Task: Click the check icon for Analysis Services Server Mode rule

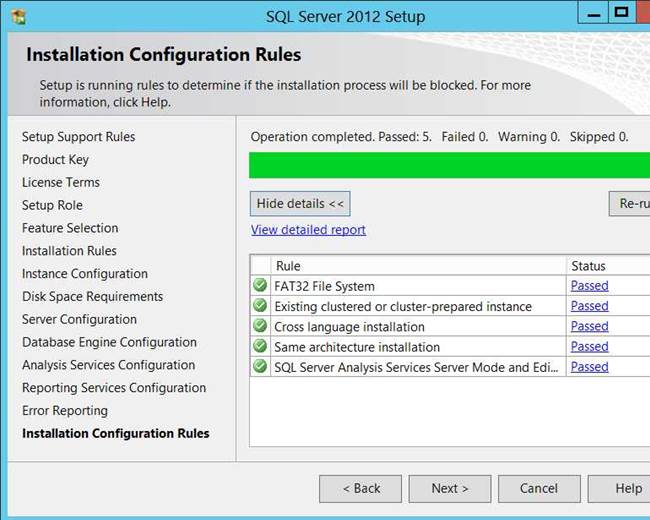Action: (260, 367)
